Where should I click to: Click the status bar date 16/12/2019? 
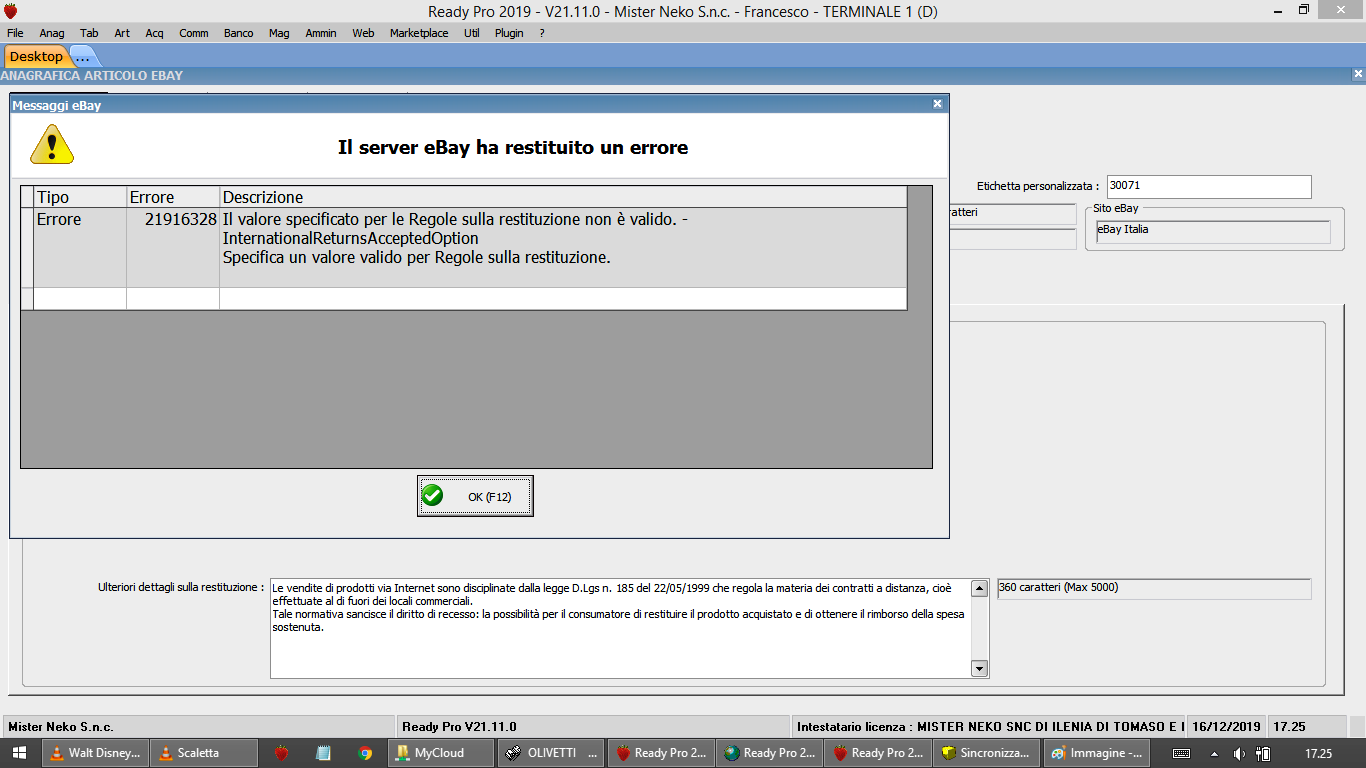pos(1227,727)
